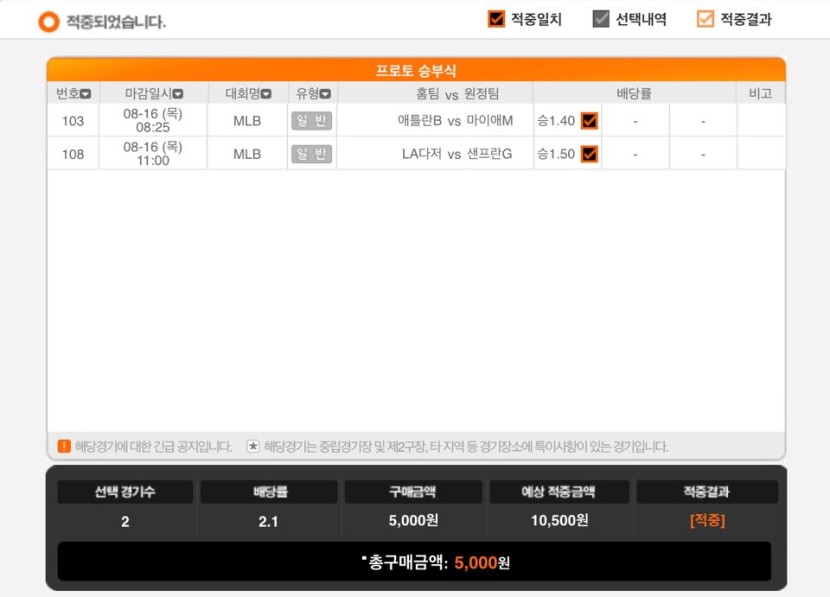The image size is (830, 597).
Task: Click the star neutral-venue notice icon
Action: click(x=253, y=446)
